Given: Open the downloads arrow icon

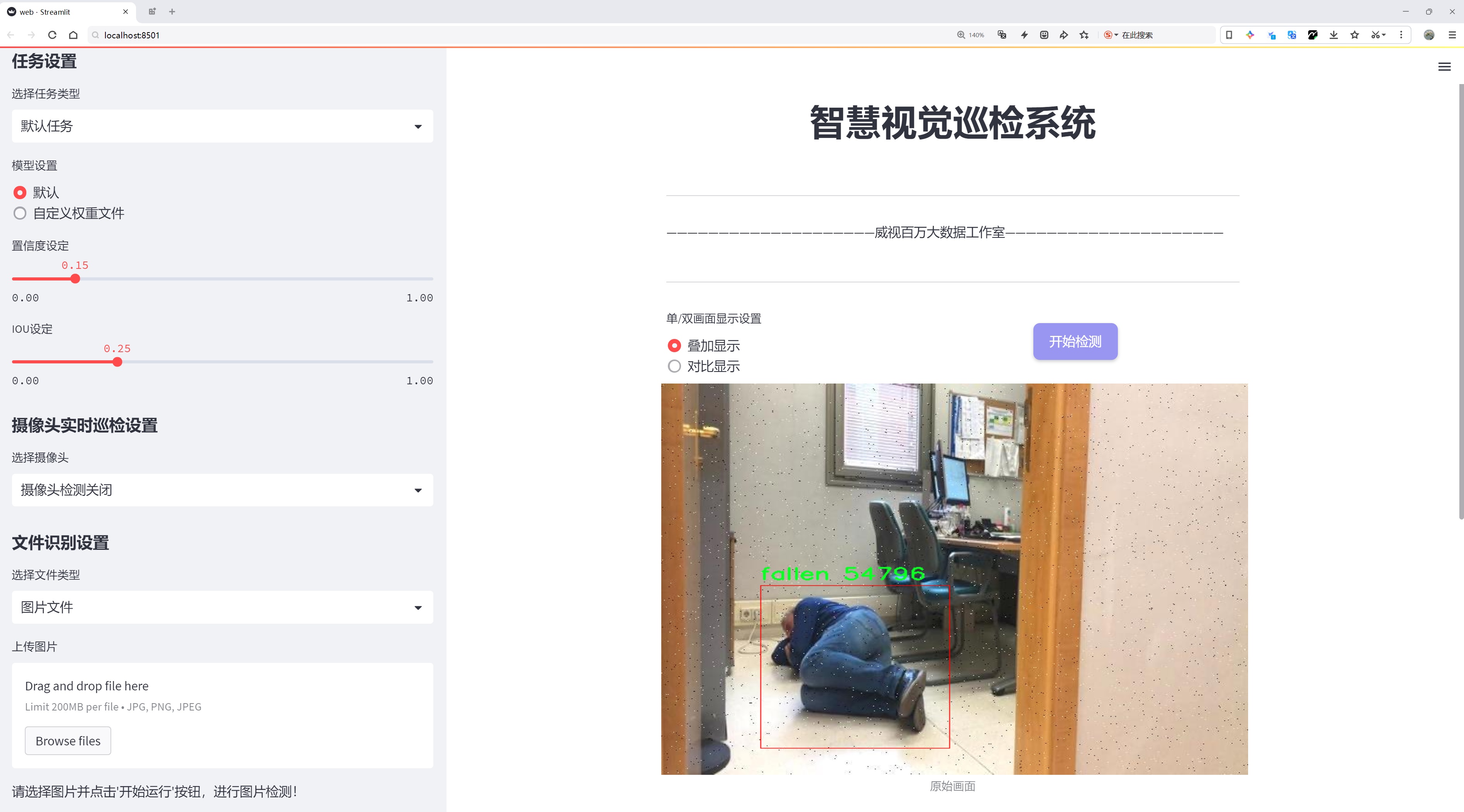Looking at the screenshot, I should click(1333, 35).
